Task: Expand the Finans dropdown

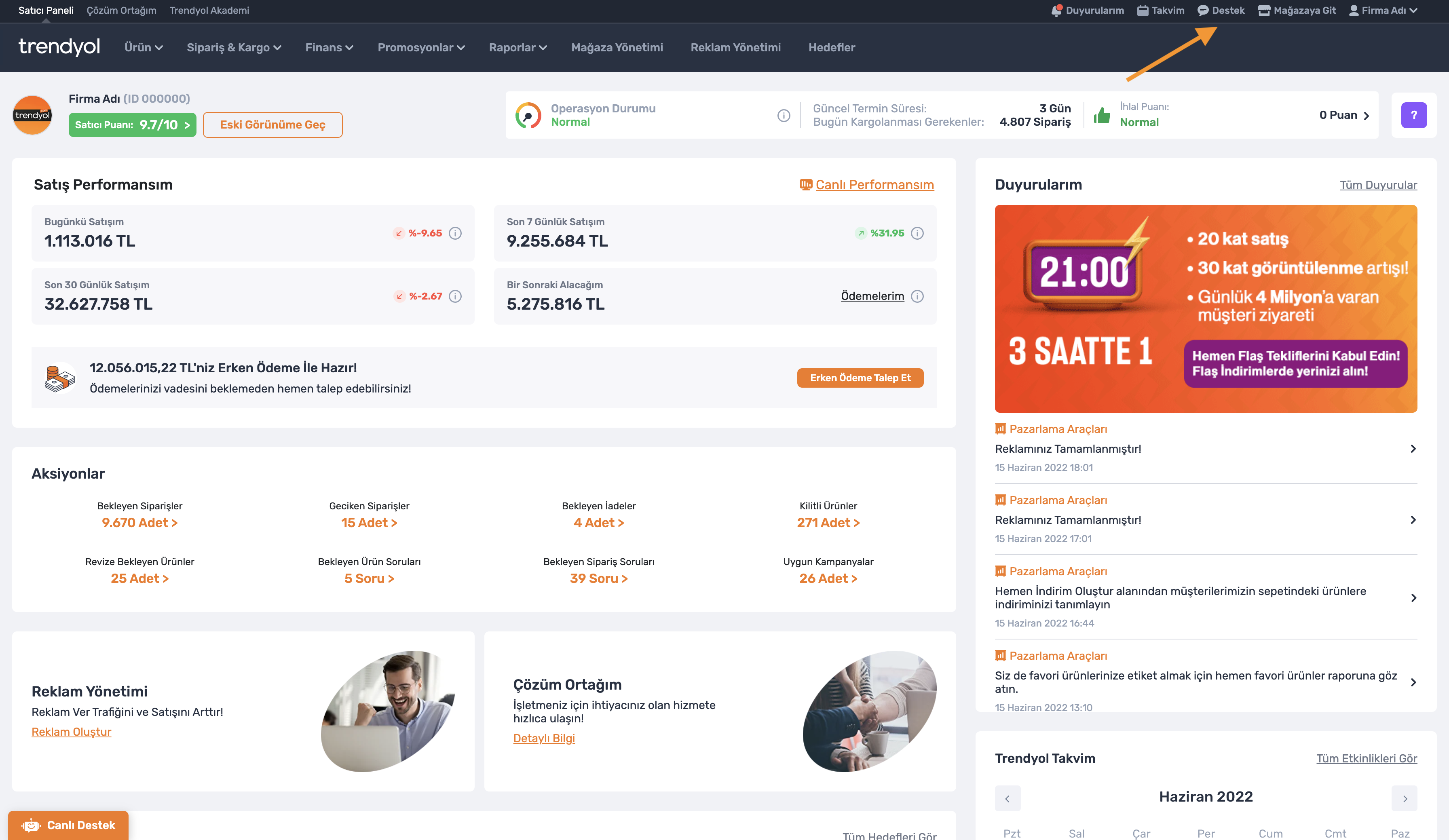Action: [329, 47]
